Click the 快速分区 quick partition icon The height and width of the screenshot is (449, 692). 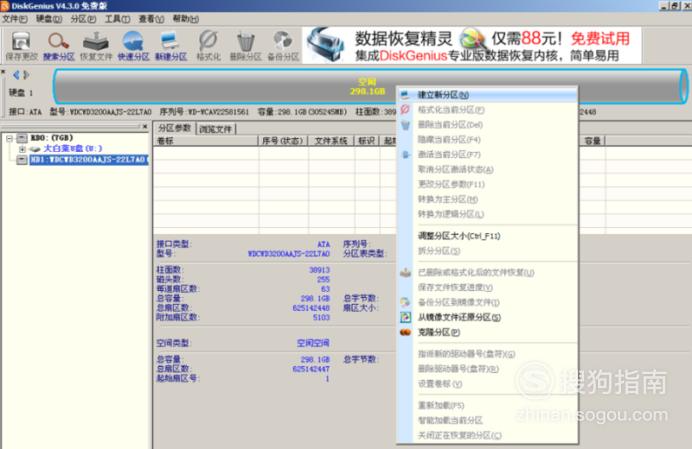coord(133,46)
